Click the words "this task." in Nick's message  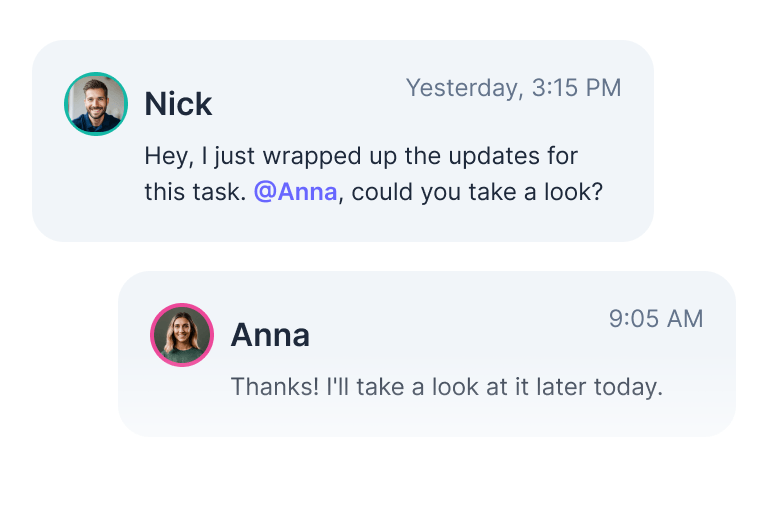coord(194,192)
